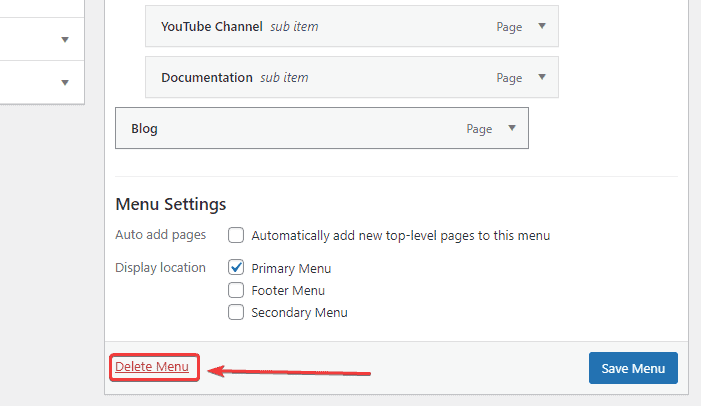
Task: Click the 'Page' label on YouTube Channel item
Action: pos(509,27)
